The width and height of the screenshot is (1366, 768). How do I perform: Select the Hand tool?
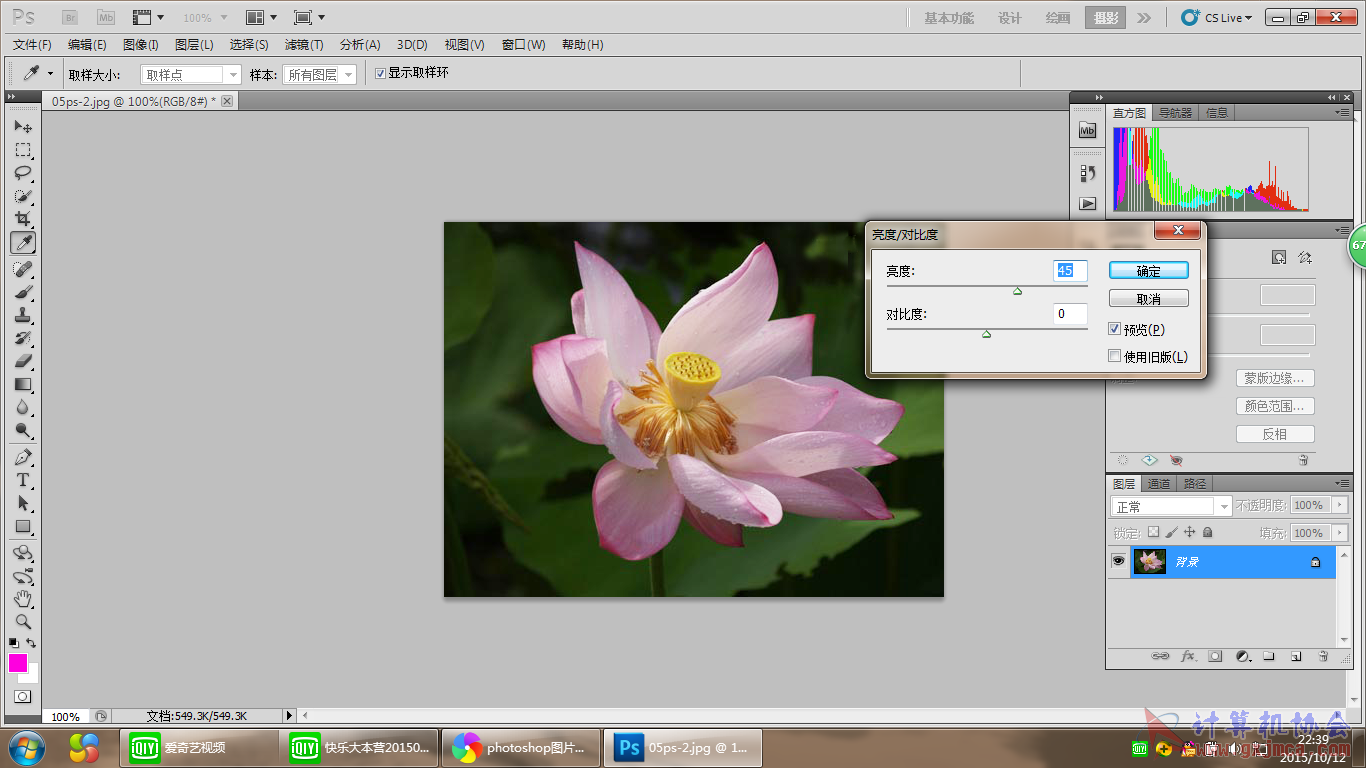(x=23, y=599)
